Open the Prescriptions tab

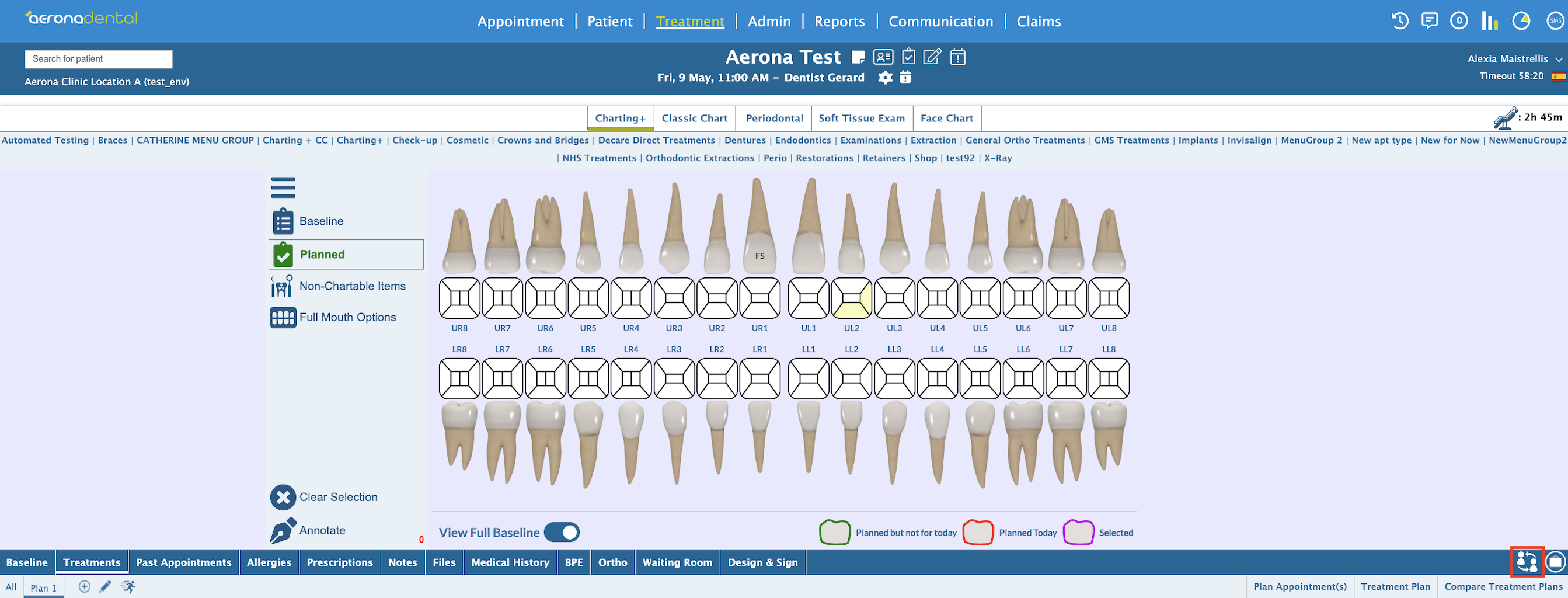click(339, 562)
